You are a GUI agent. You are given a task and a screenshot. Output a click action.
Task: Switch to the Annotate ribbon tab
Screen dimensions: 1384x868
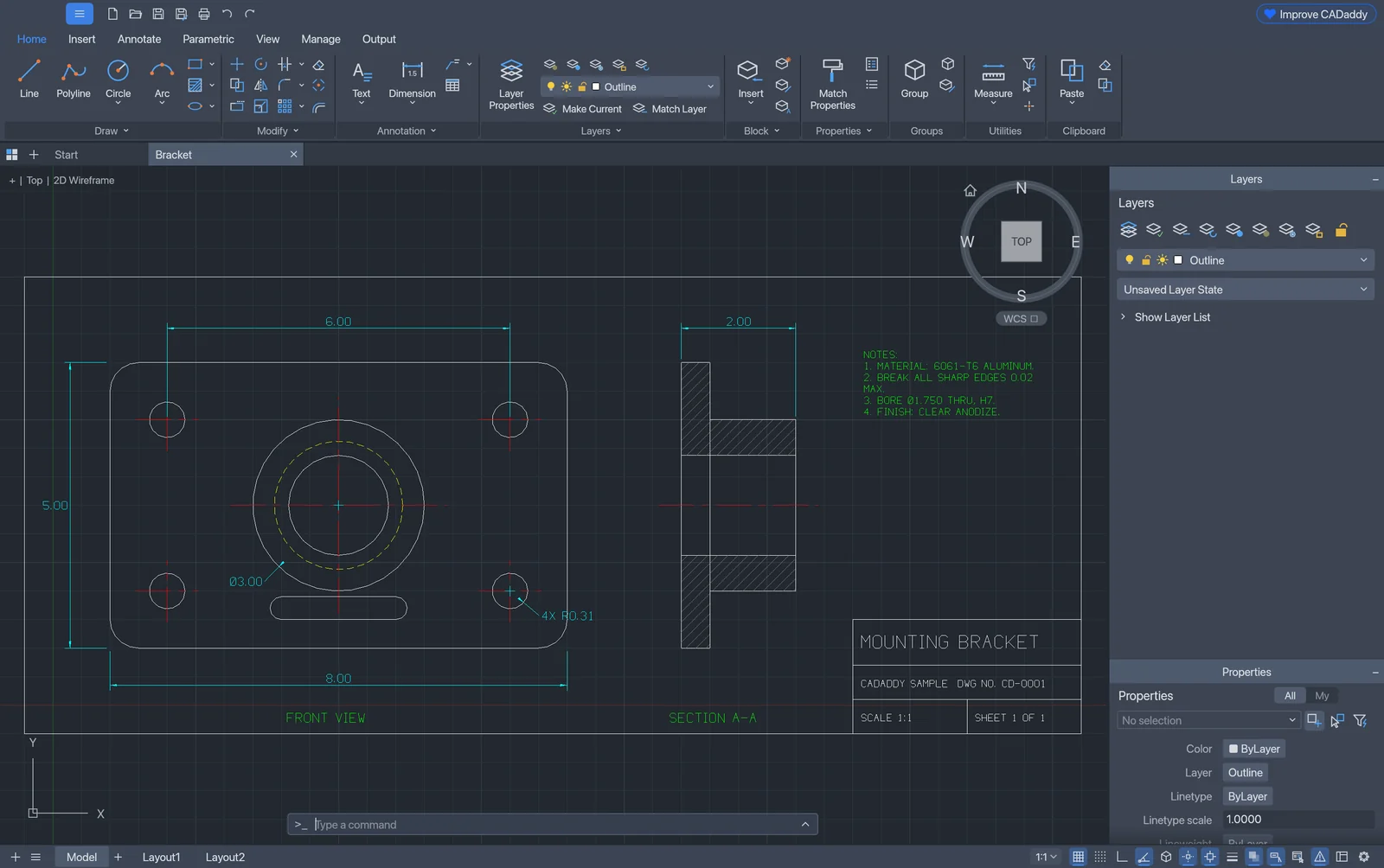click(139, 39)
